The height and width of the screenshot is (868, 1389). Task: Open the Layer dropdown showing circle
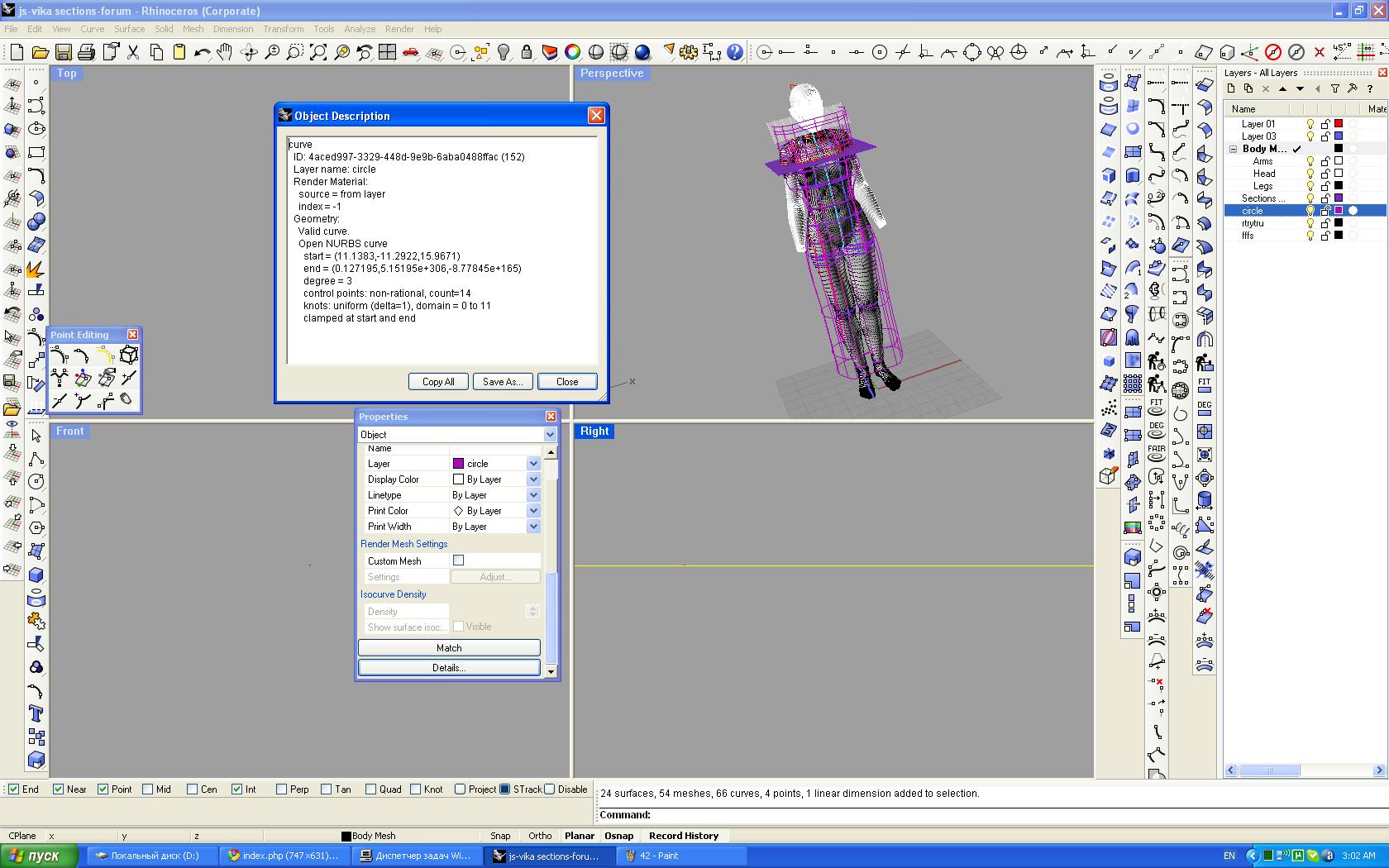(533, 464)
